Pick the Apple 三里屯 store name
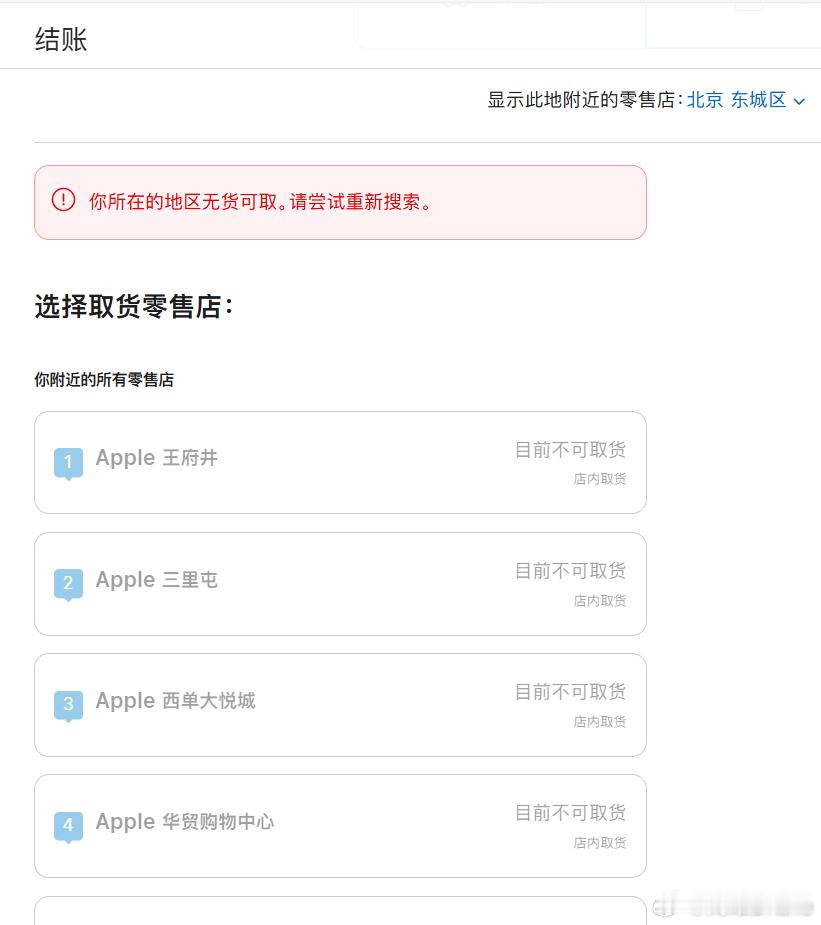 click(x=156, y=580)
